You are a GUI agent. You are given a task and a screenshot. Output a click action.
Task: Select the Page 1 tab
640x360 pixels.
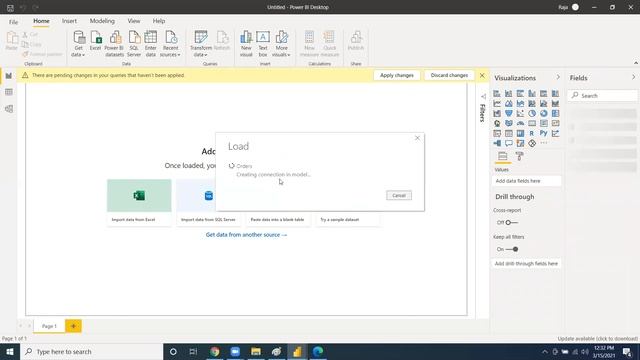49,326
